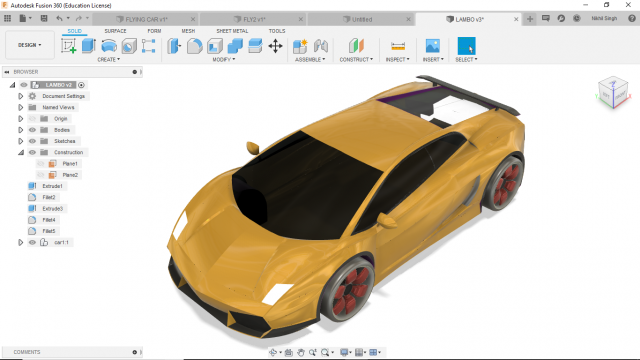The image size is (640, 360).
Task: Expand the Named Views node
Action: click(x=20, y=107)
